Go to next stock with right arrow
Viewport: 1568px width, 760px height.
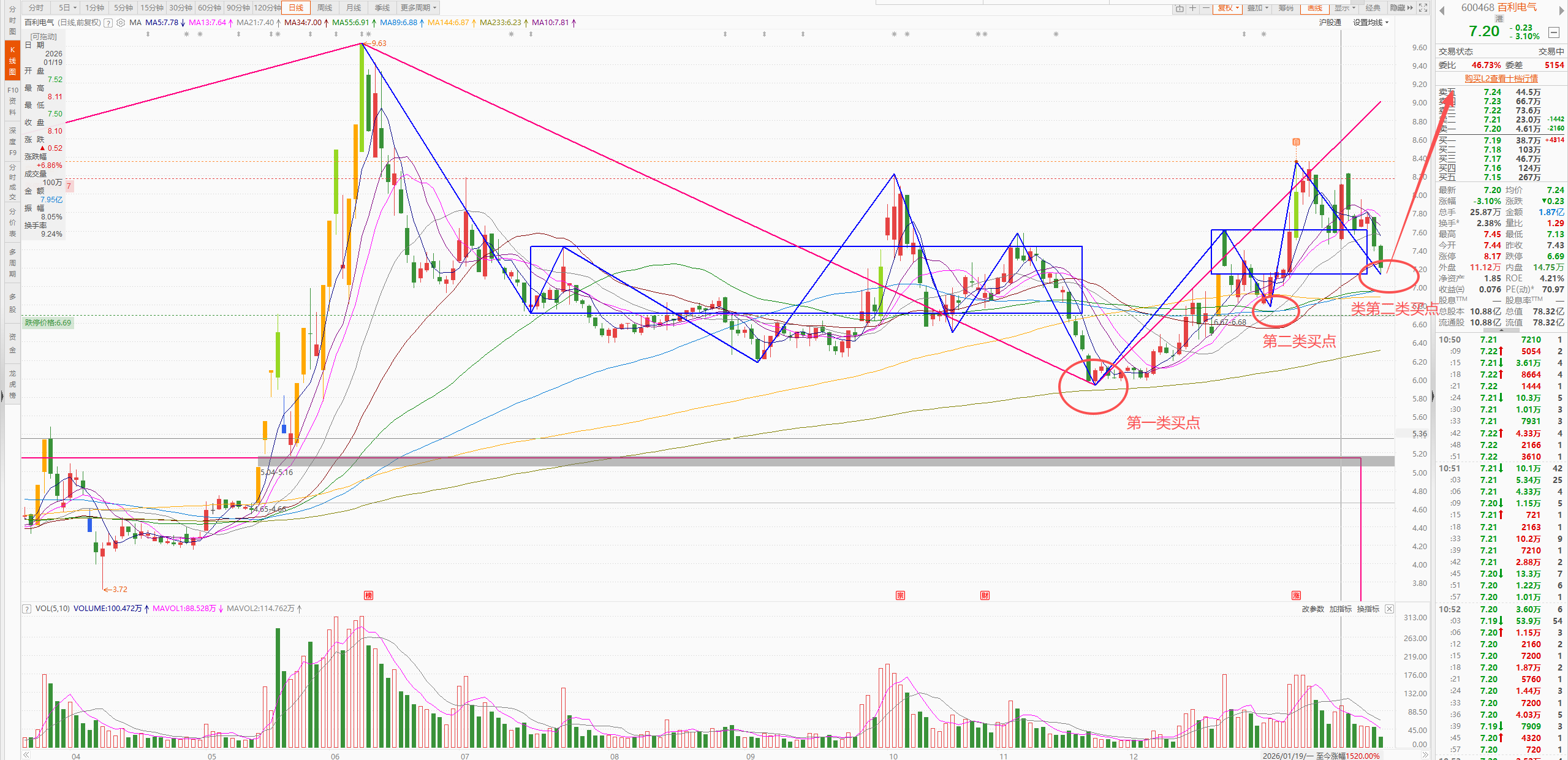tap(1561, 9)
